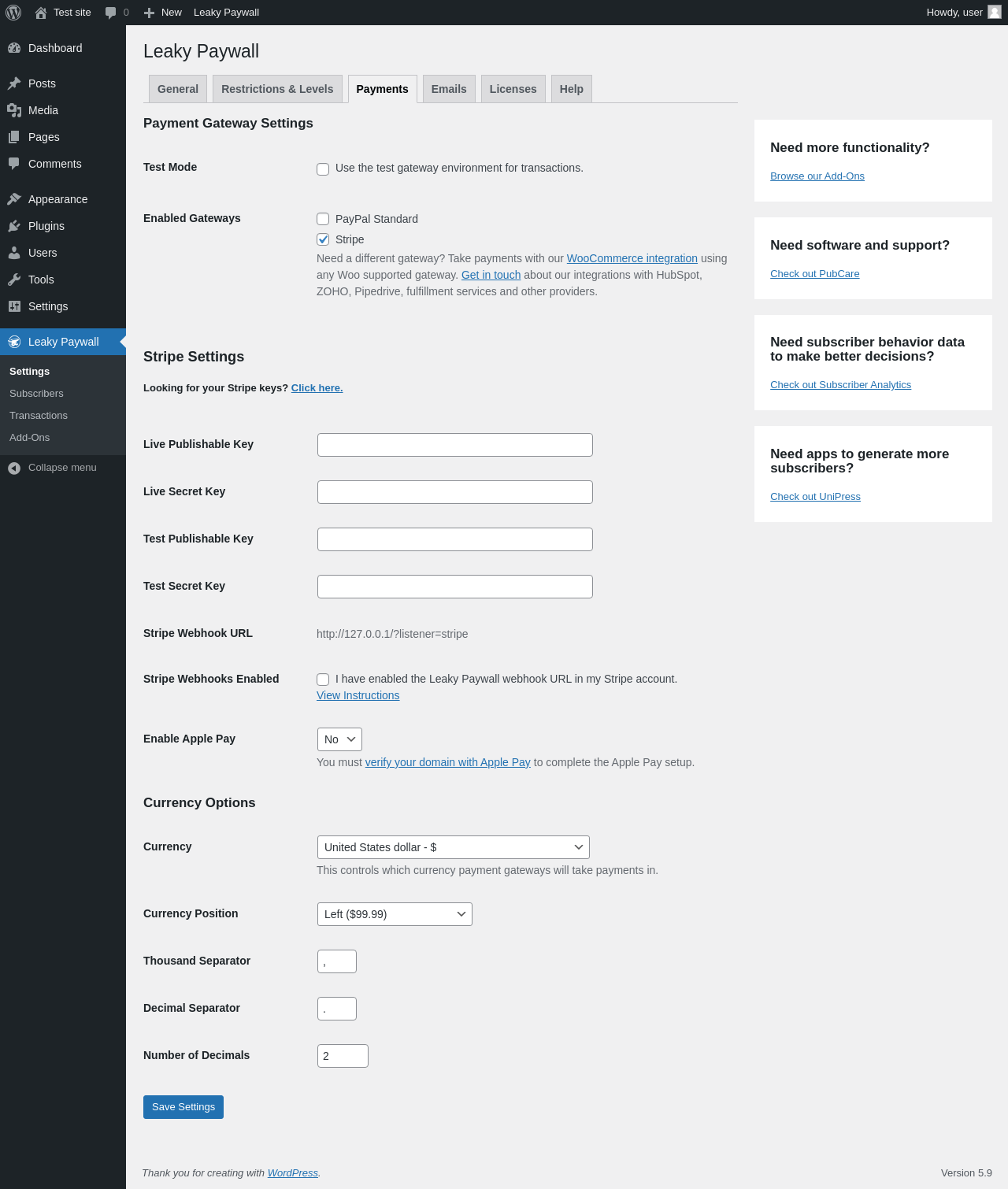This screenshot has width=1008, height=1189.
Task: Click the Live Publishable Key field
Action: pyautogui.click(x=454, y=445)
